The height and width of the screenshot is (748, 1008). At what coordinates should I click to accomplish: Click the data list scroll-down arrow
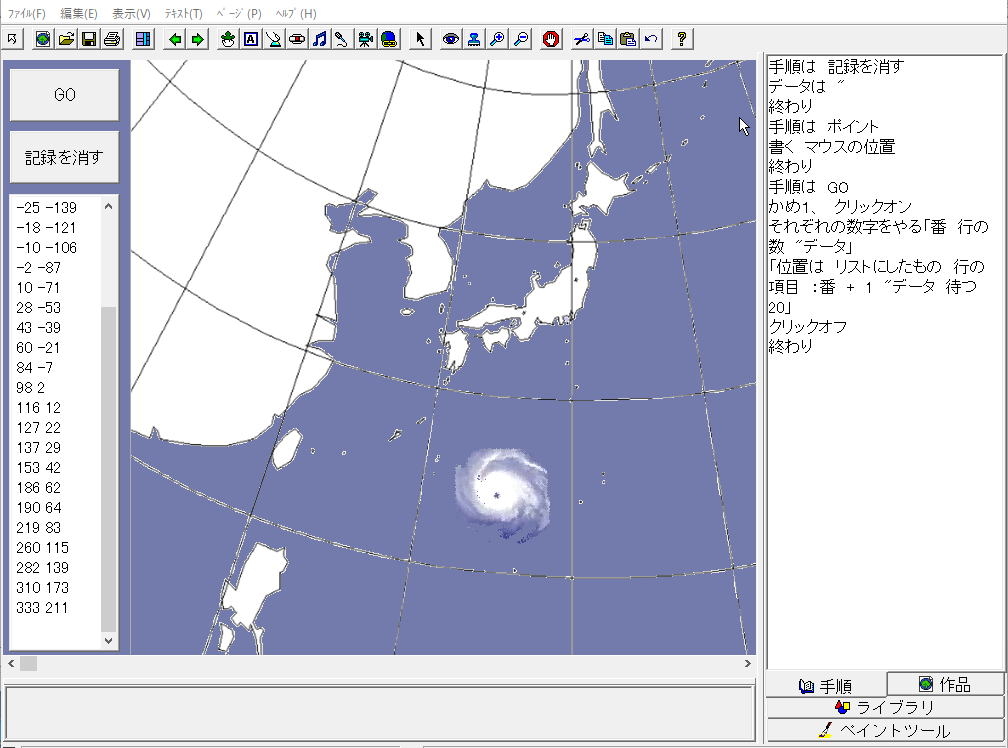click(109, 640)
